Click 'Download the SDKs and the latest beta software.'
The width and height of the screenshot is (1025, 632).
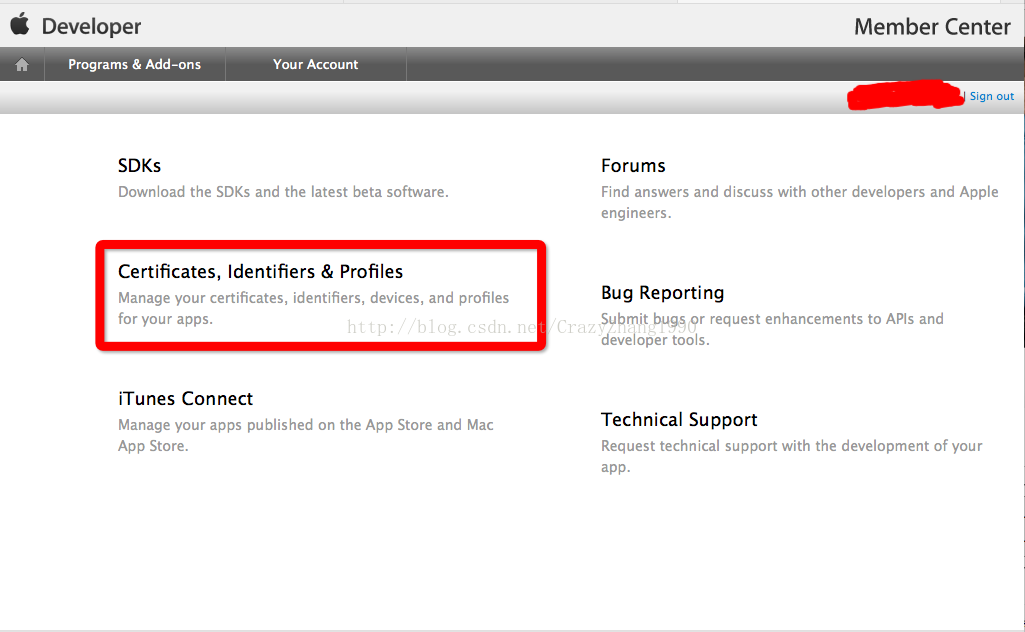(283, 191)
